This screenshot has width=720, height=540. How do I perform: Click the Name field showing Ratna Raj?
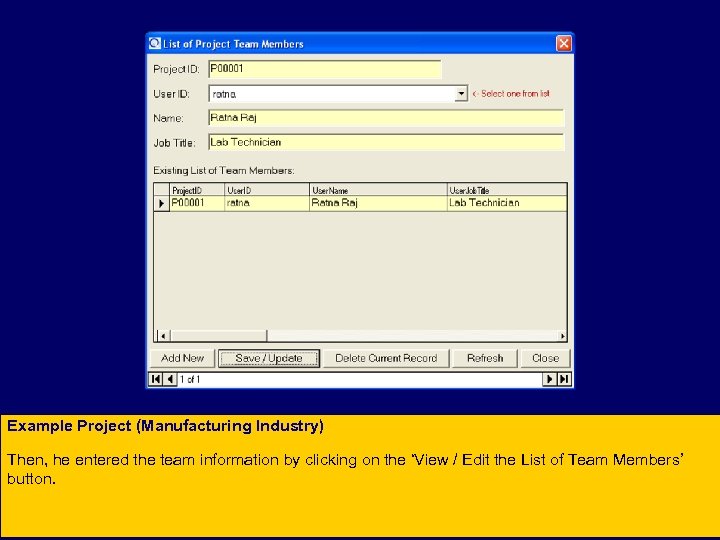point(386,118)
